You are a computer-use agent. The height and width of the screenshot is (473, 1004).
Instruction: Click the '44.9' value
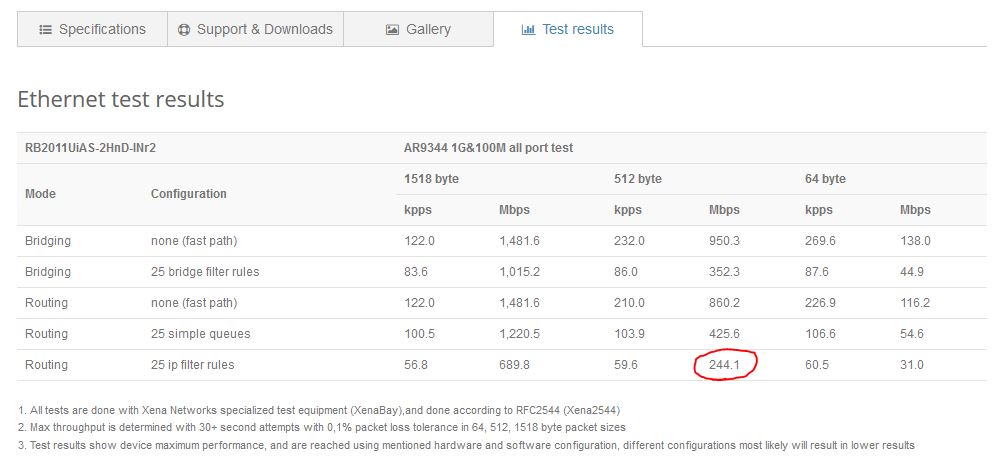coord(912,272)
